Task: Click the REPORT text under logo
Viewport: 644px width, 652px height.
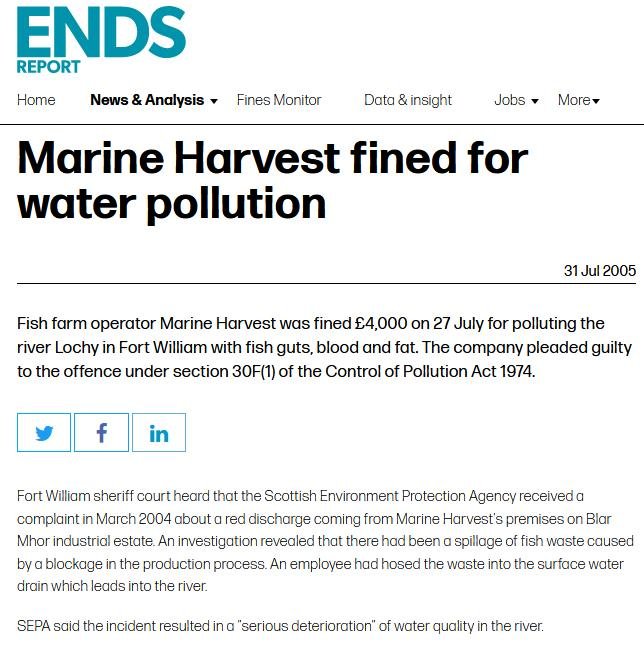Action: (x=48, y=67)
